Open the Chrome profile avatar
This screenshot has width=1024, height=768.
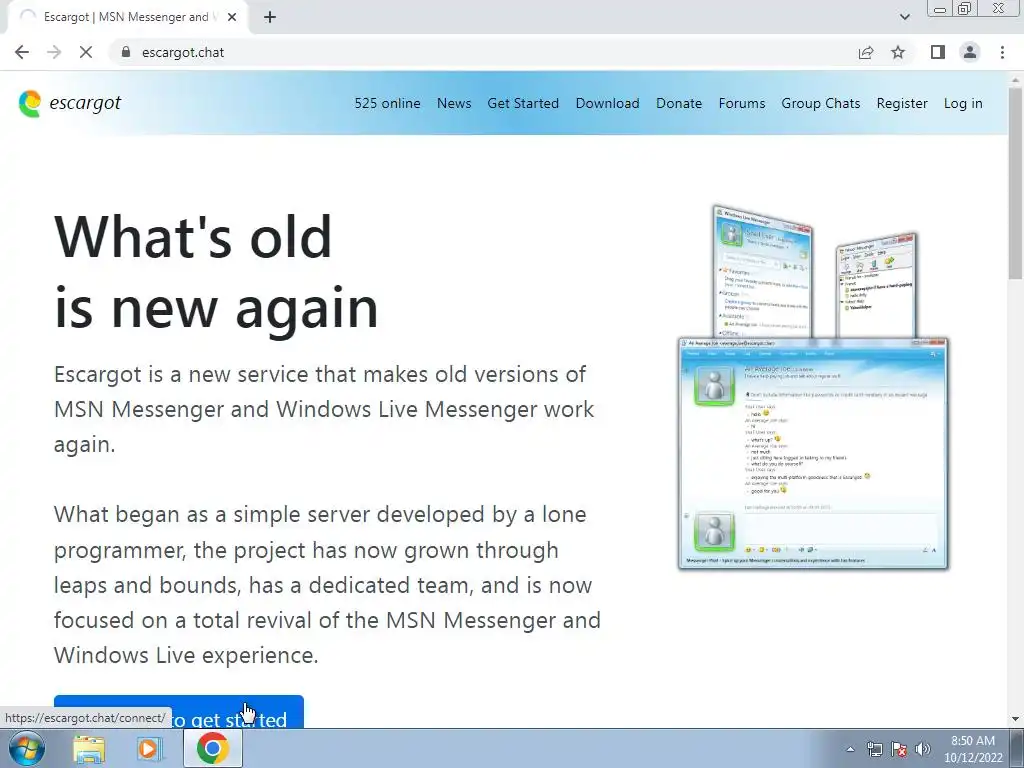[970, 52]
